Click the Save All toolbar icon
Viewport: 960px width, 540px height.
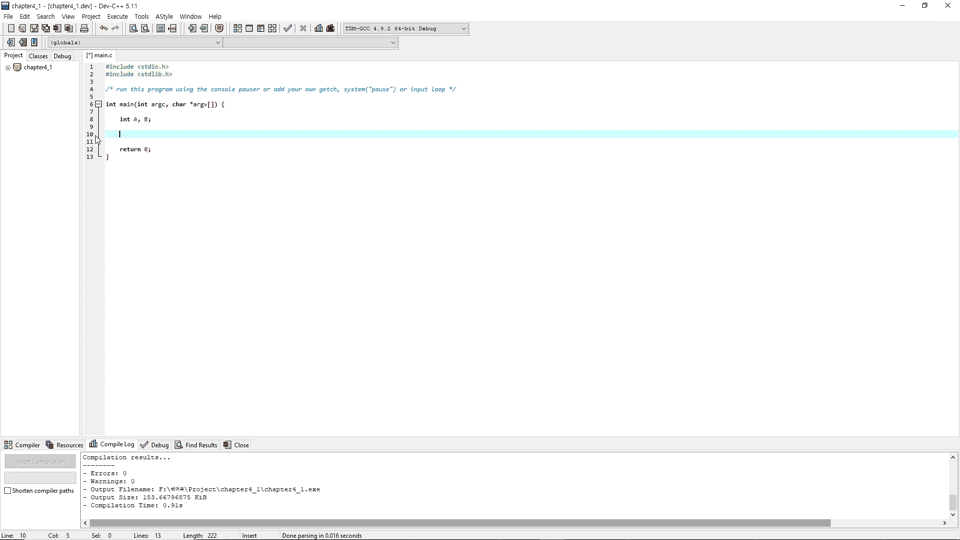point(45,28)
